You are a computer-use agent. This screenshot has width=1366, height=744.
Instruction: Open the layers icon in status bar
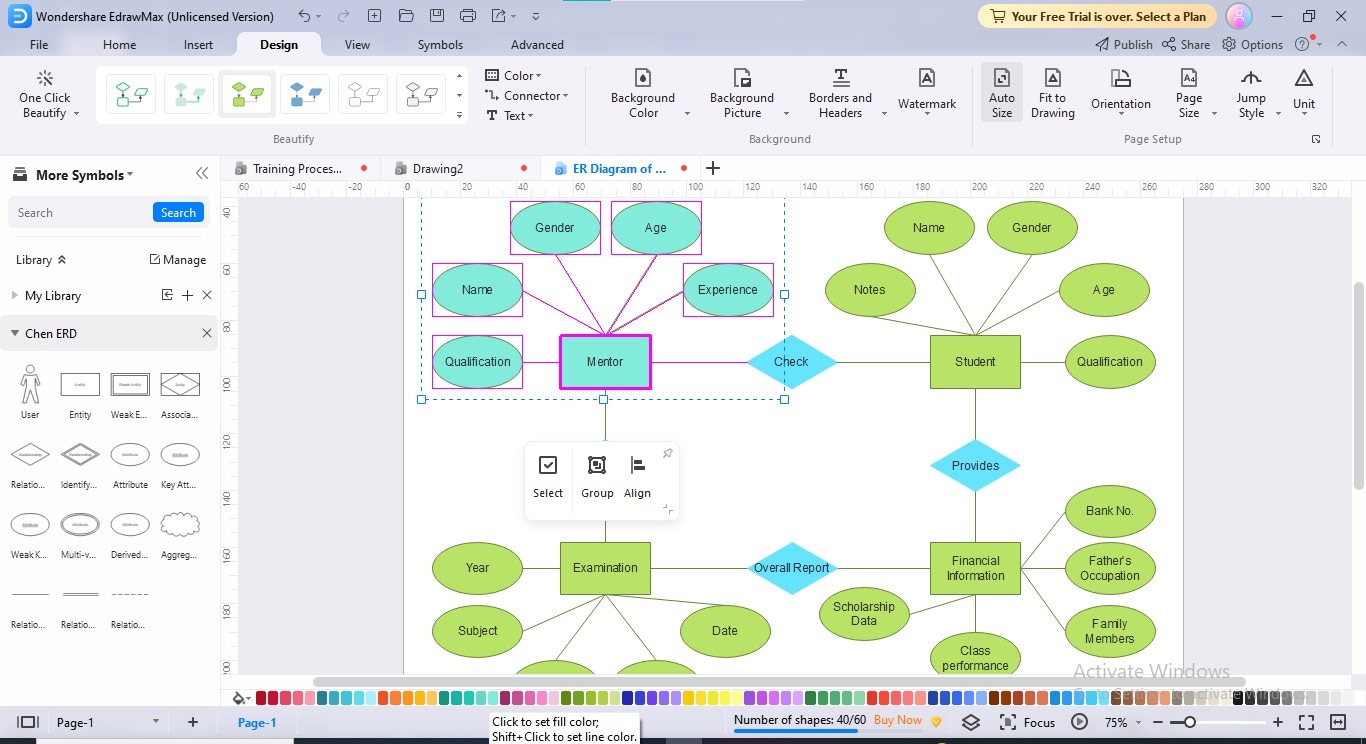(x=971, y=722)
